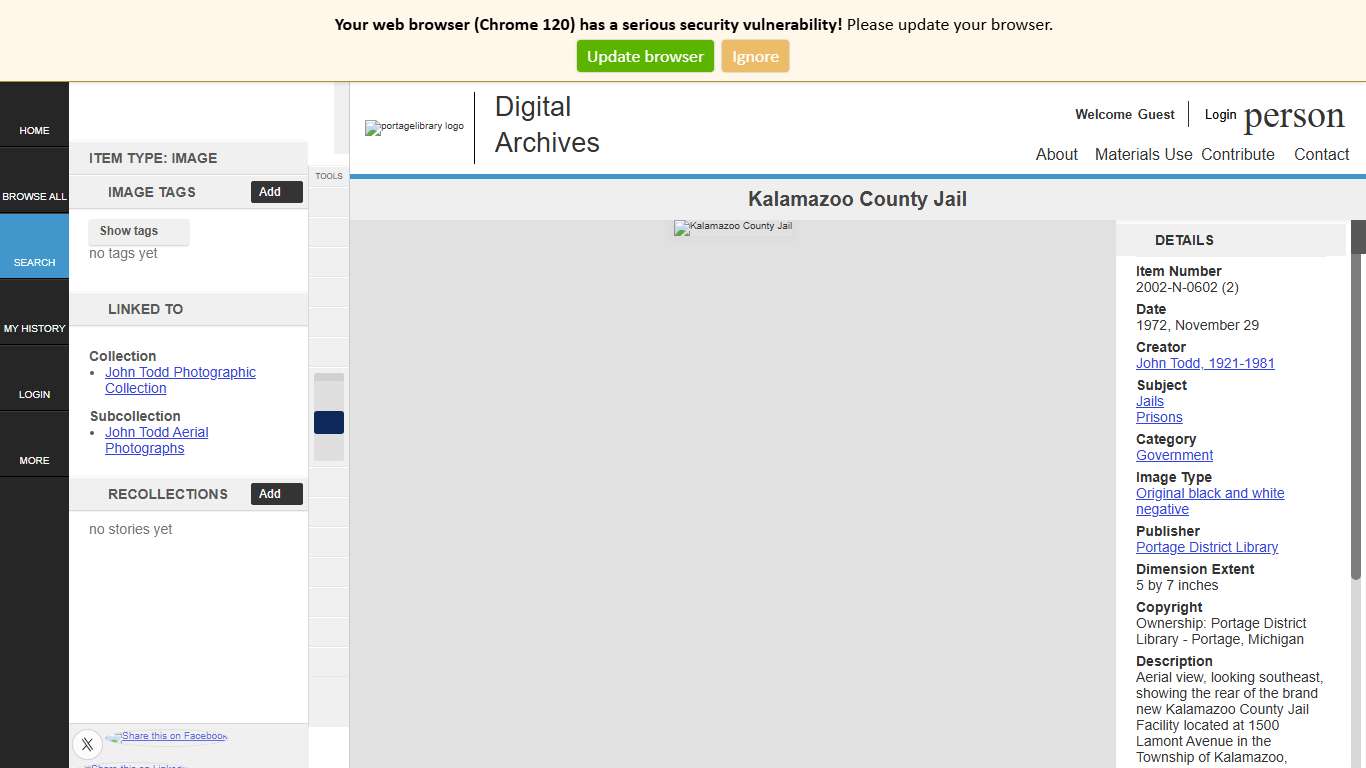Expand MORE in the left sidebar
Viewport: 1366px width, 768px height.
coord(35,460)
